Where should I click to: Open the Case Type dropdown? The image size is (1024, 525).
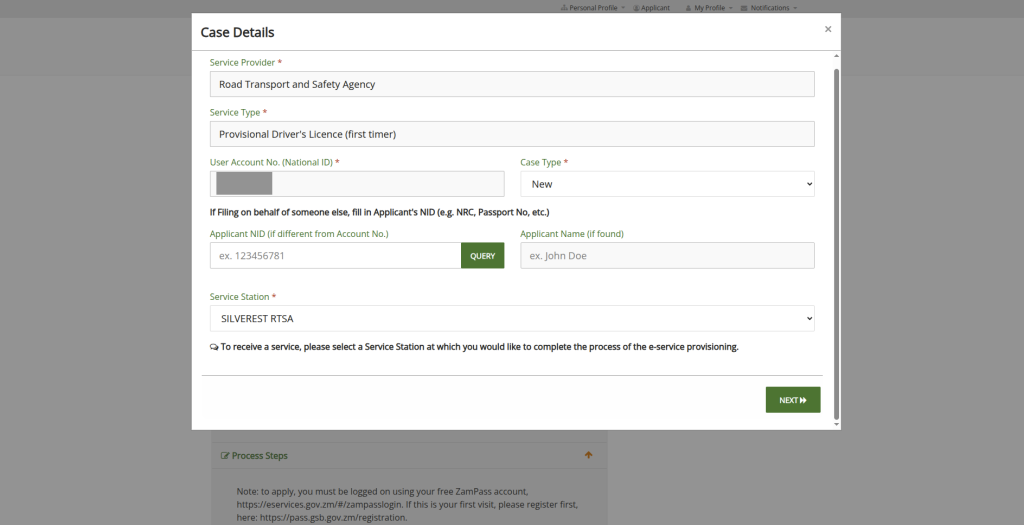click(667, 184)
